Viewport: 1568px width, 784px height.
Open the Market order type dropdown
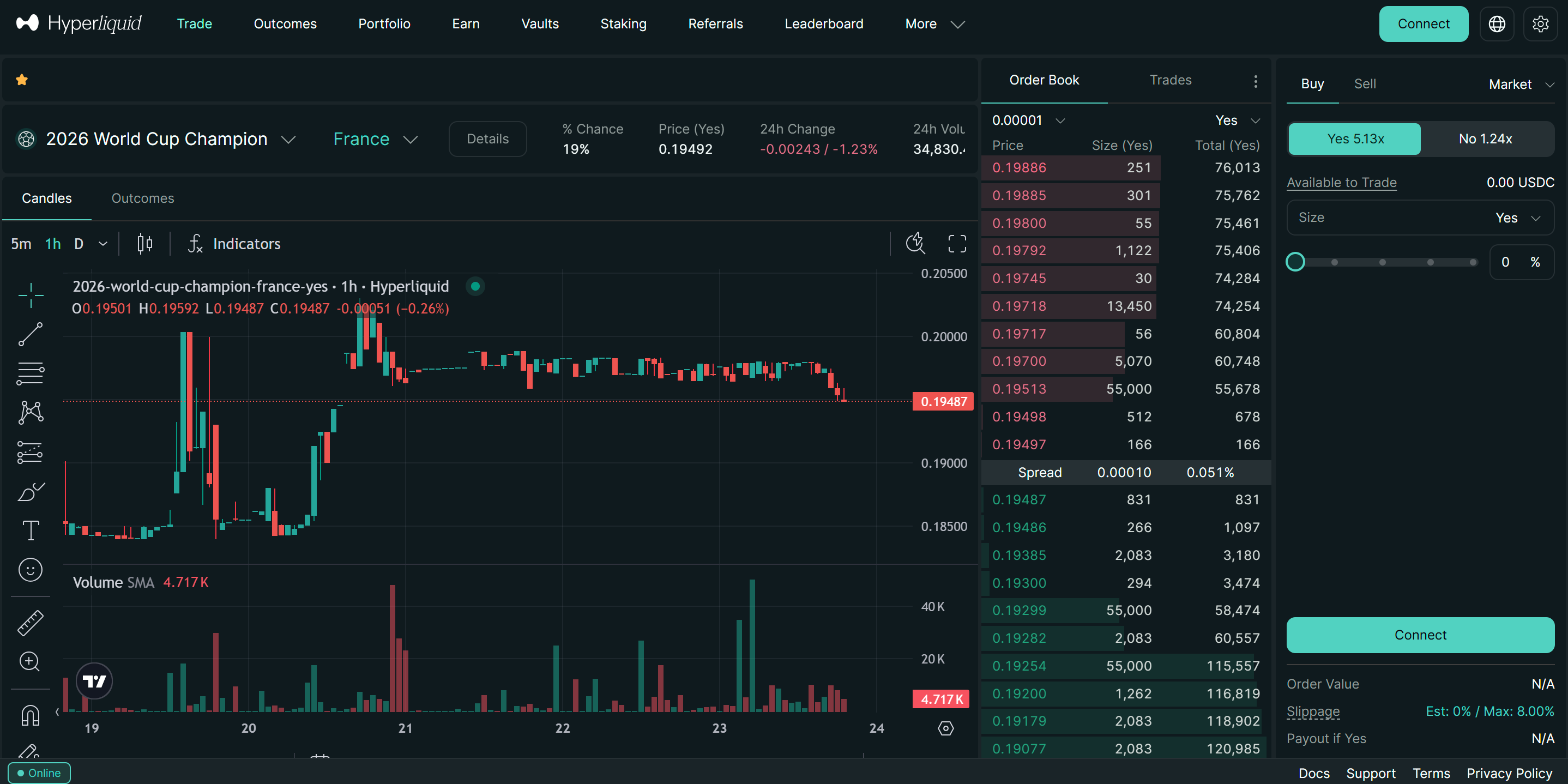(1521, 84)
